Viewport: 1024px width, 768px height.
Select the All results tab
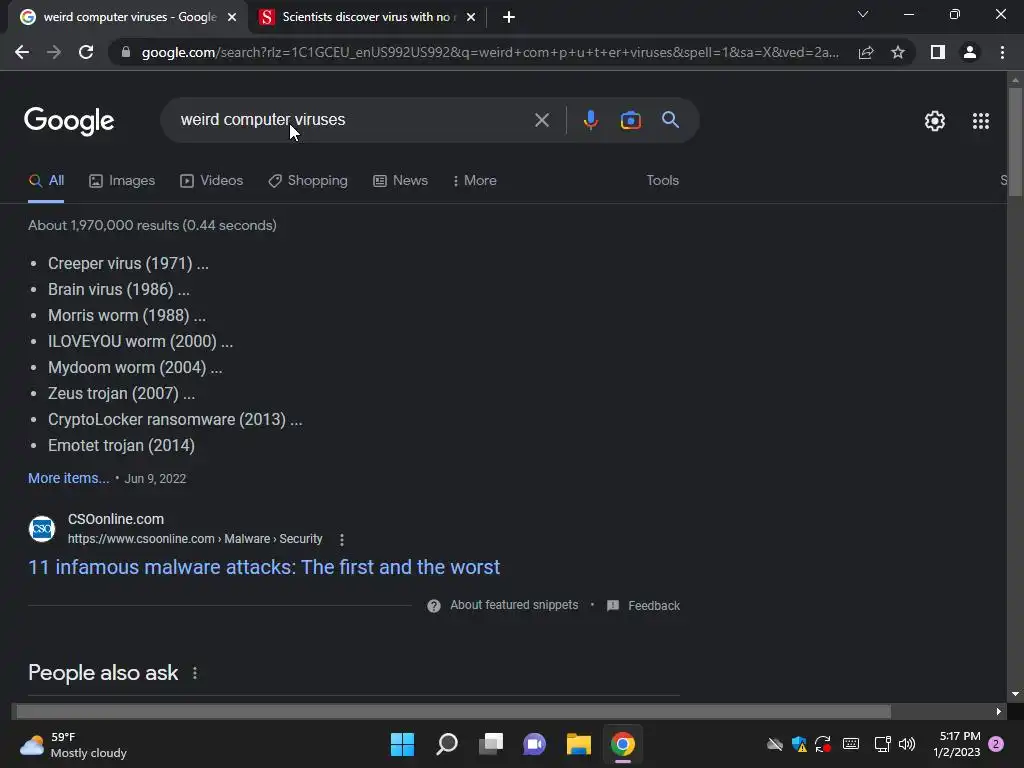tap(46, 181)
